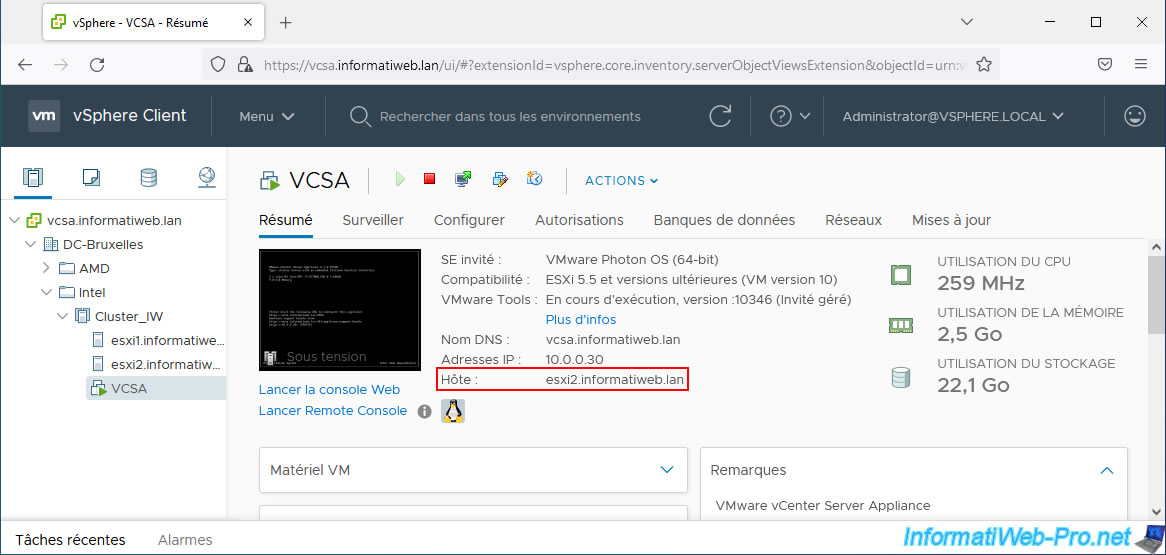Image resolution: width=1166 pixels, height=555 pixels.
Task: Select the Networking inventory tab icon
Action: coord(207,177)
